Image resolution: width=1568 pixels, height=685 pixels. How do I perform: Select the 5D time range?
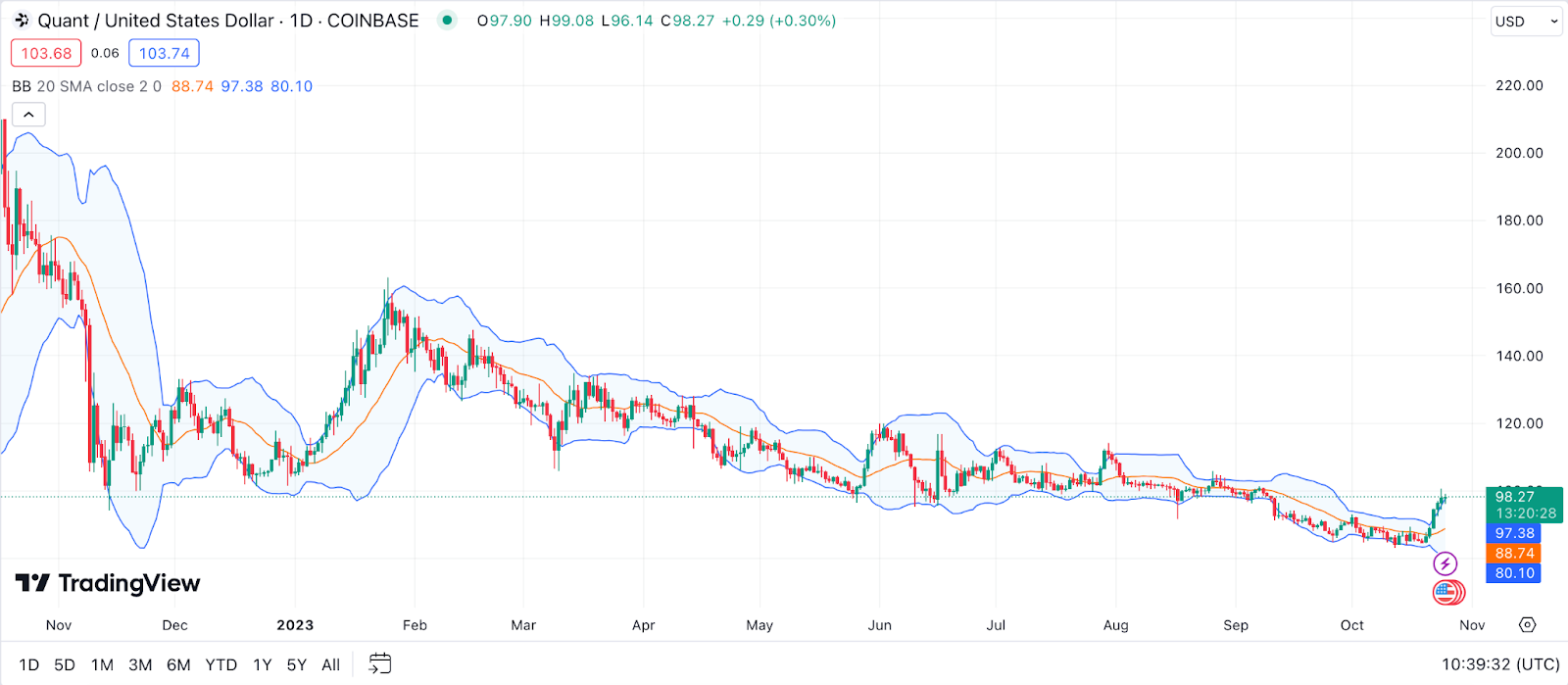(x=65, y=664)
